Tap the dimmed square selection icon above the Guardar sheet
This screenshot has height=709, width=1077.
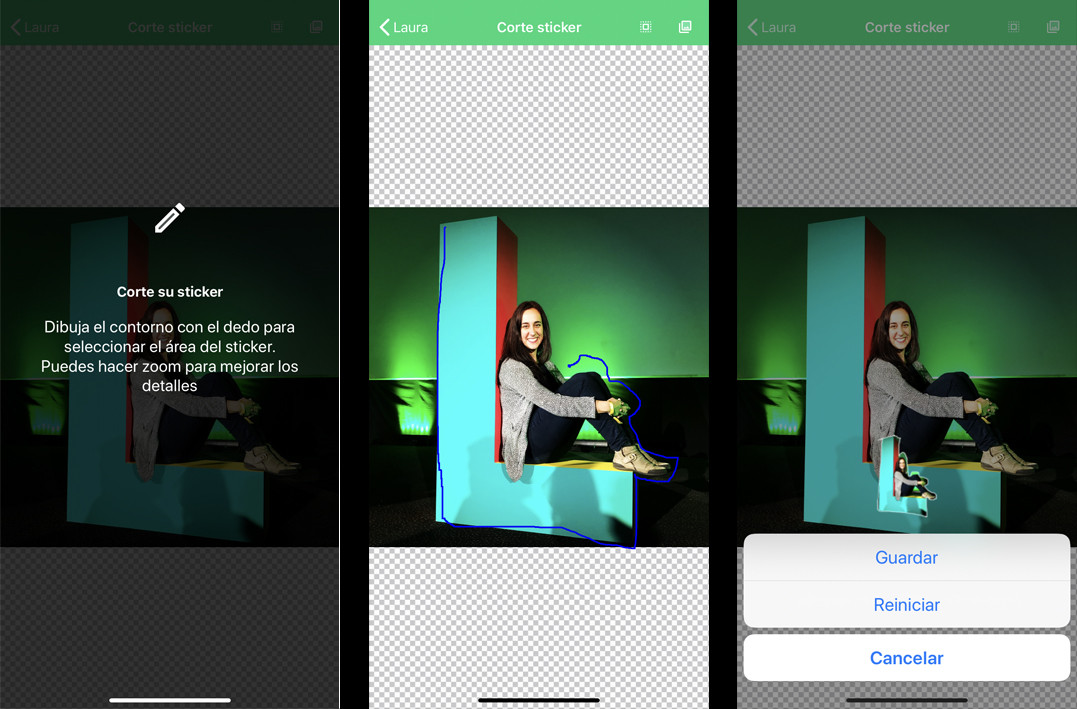[1014, 27]
